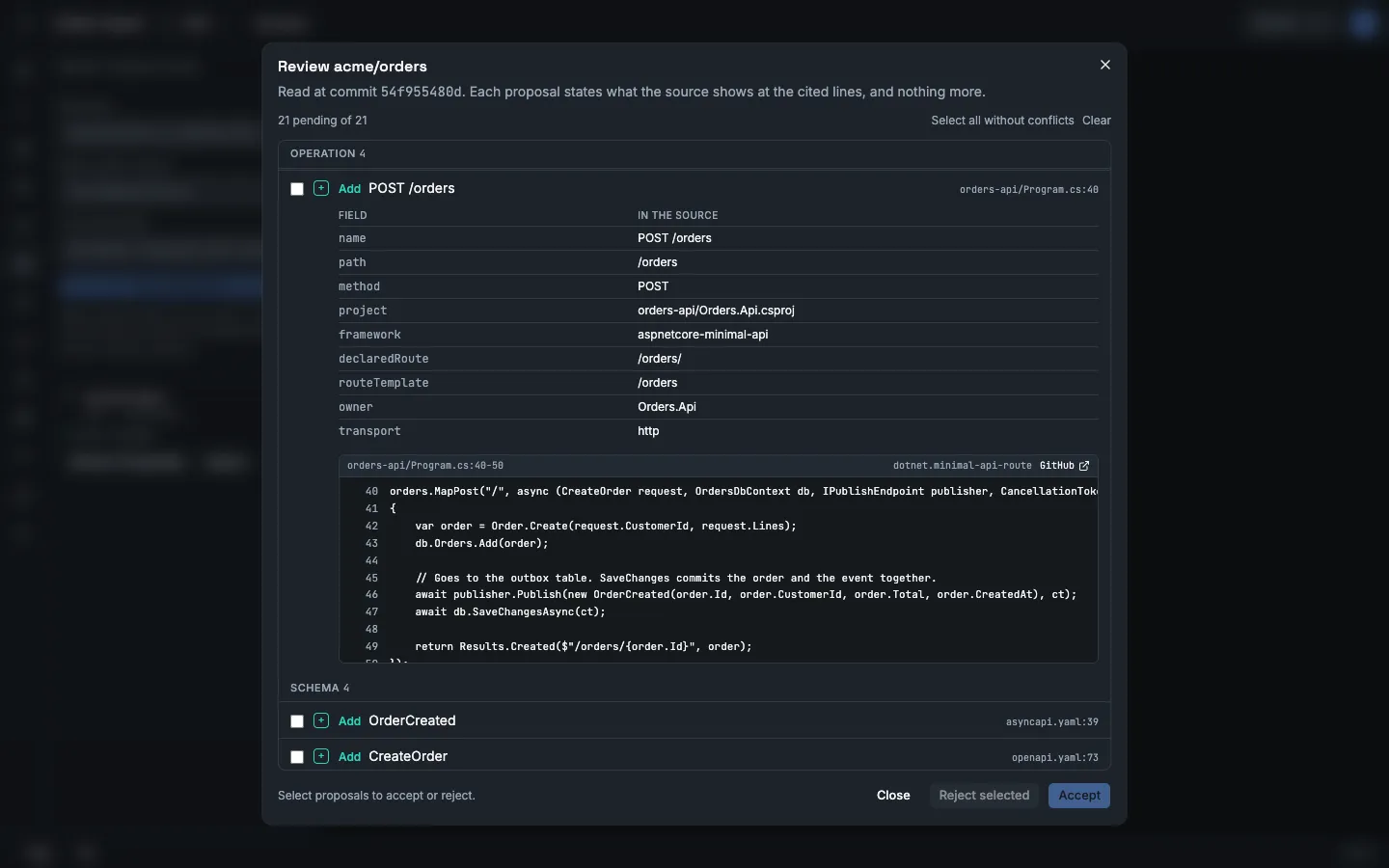The image size is (1389, 868).
Task: Tick the POST /orders proposal checkbox
Action: (x=297, y=189)
